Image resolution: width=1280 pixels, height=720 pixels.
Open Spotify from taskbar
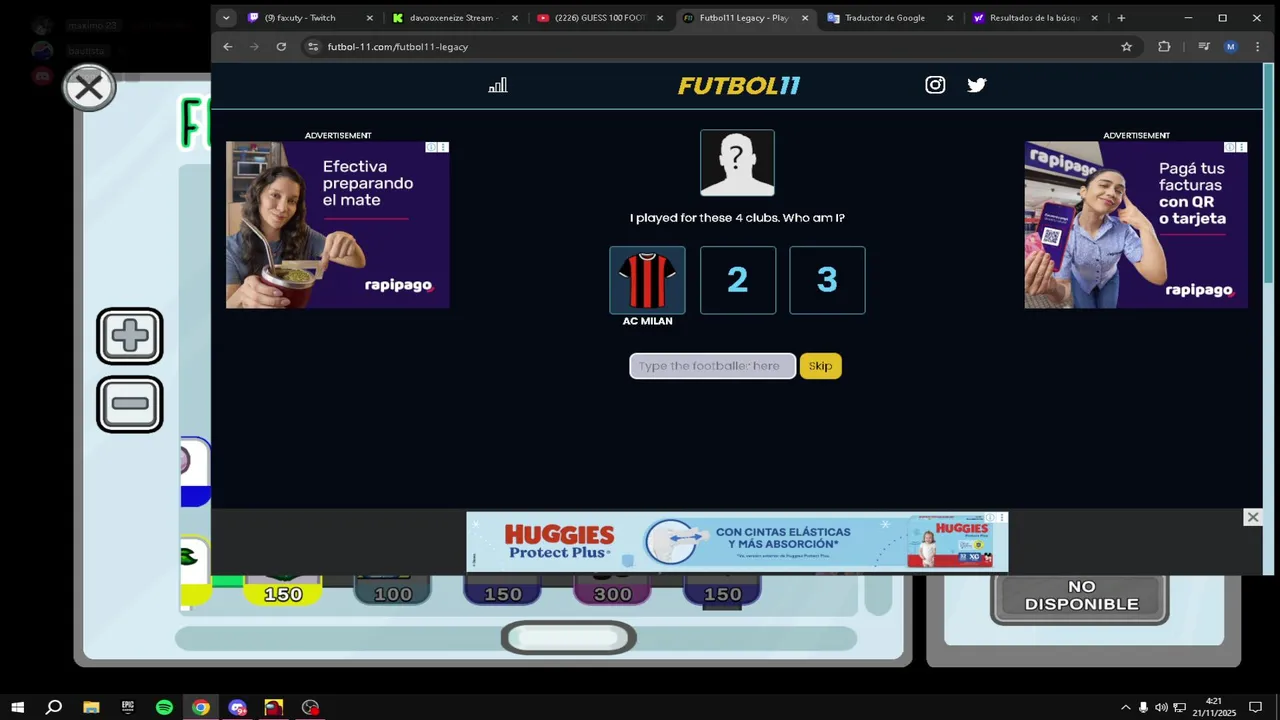164,707
